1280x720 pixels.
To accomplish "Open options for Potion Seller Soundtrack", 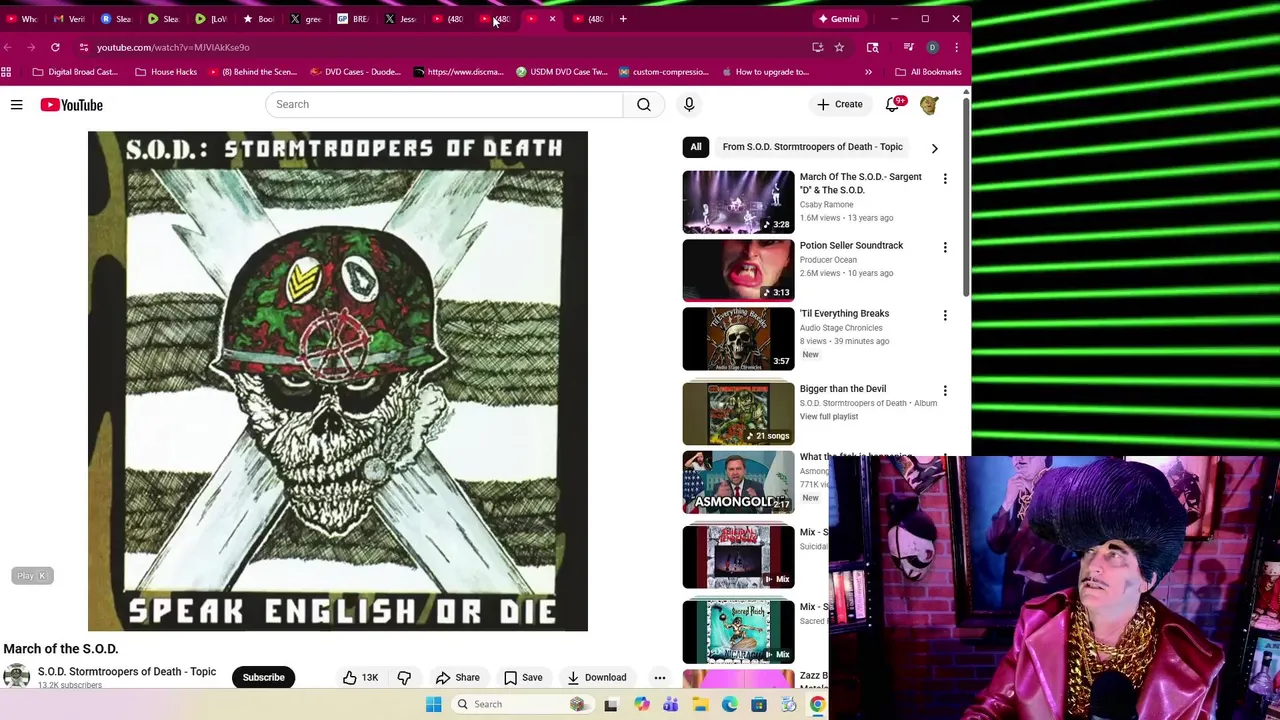I will [x=945, y=247].
